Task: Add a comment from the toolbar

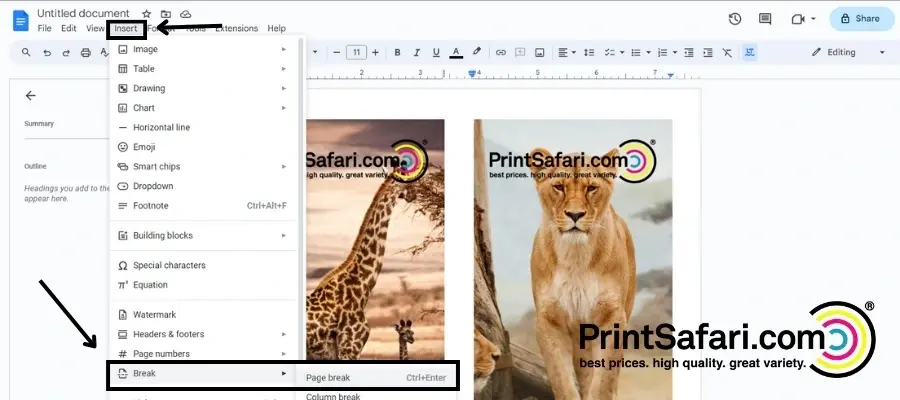Action: [x=520, y=52]
